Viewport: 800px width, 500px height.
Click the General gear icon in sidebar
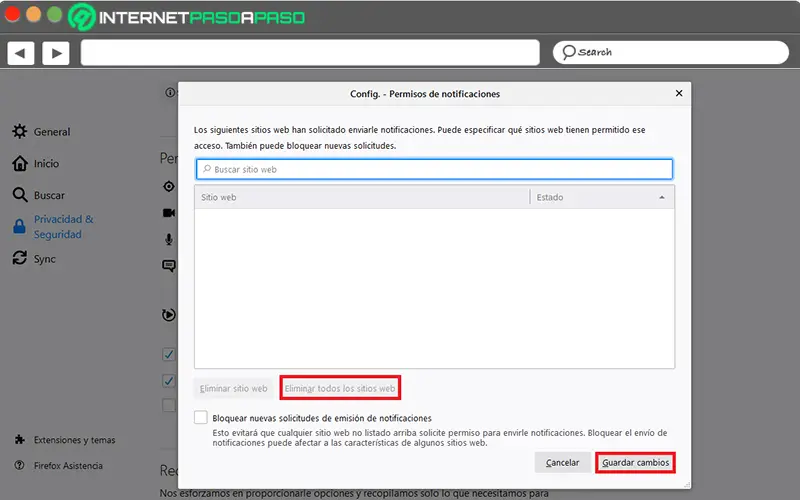click(x=19, y=131)
